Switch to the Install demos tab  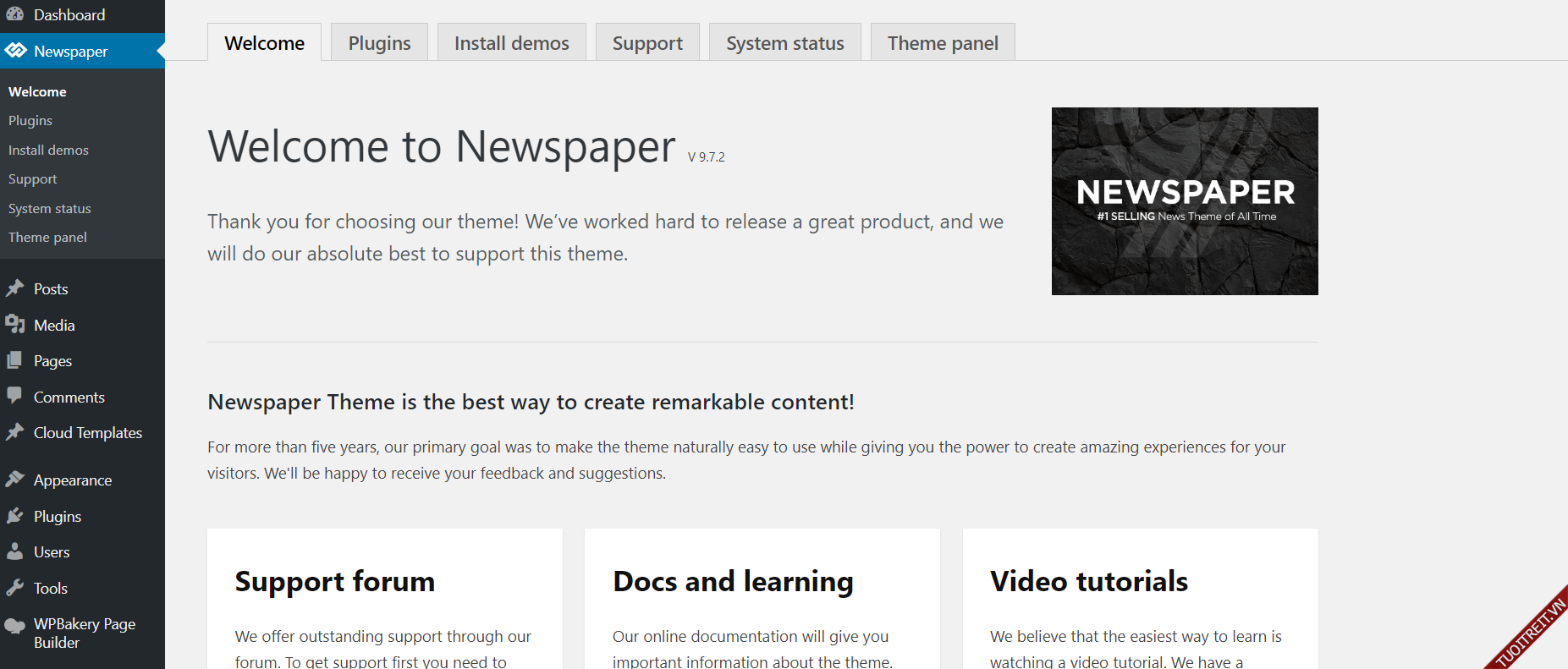511,43
